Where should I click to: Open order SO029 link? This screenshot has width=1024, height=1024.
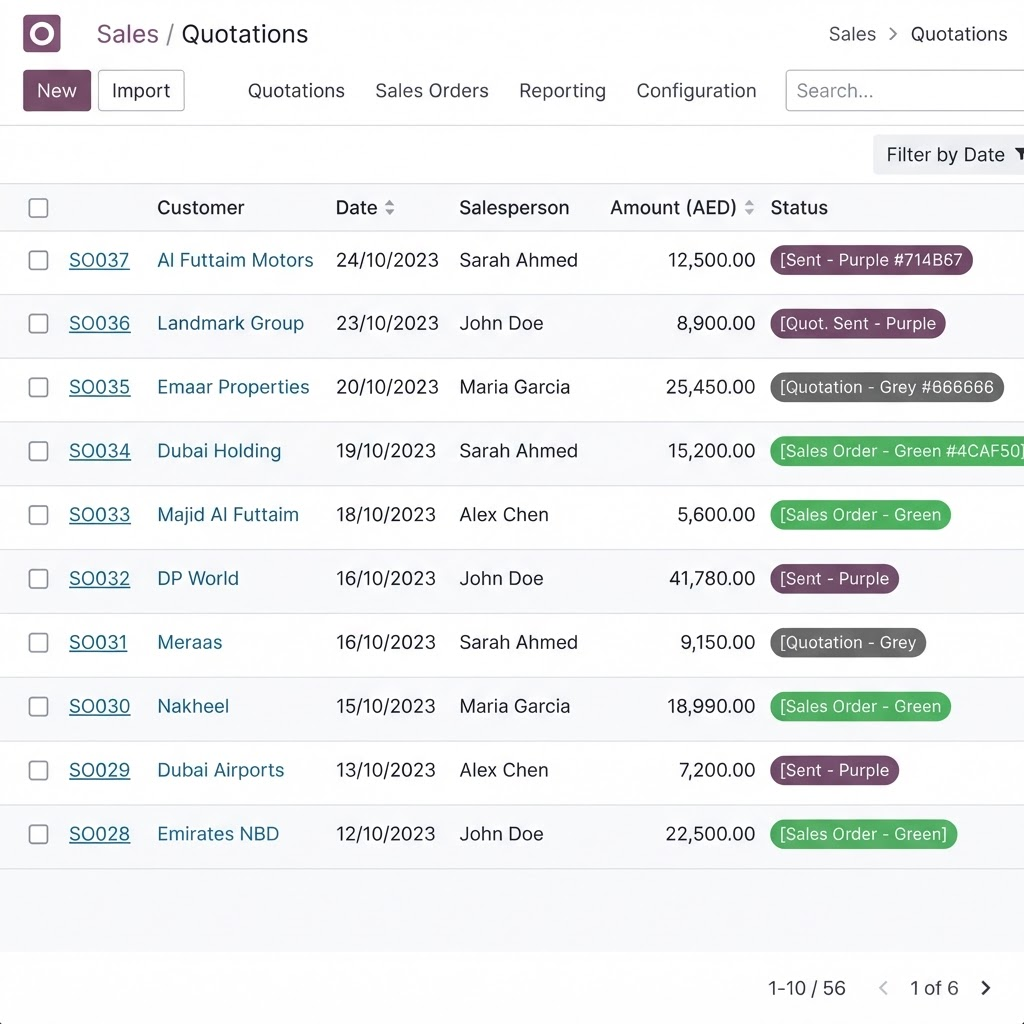[x=99, y=771]
